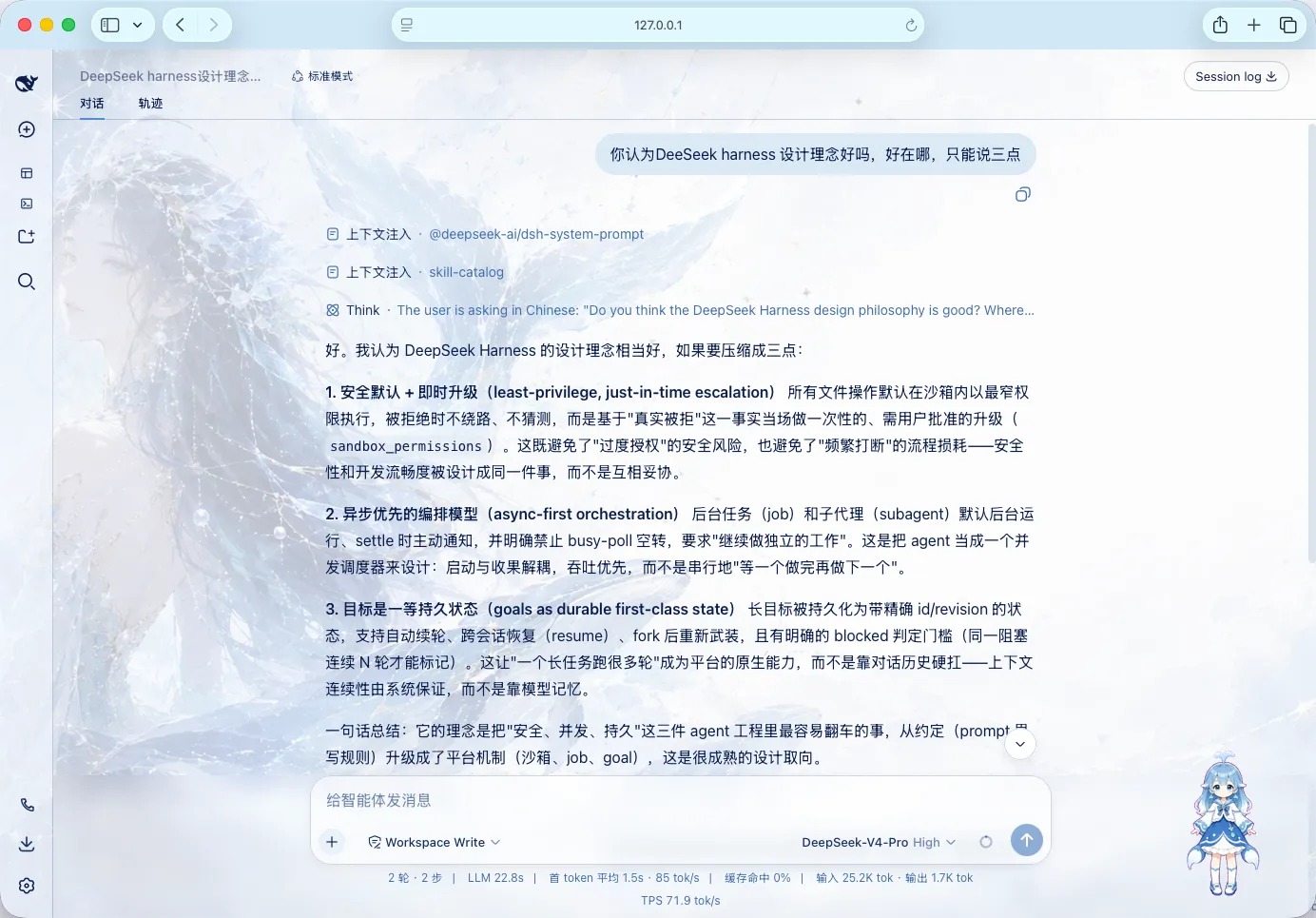The width and height of the screenshot is (1316, 918).
Task: Copy the user message
Action: click(1023, 194)
